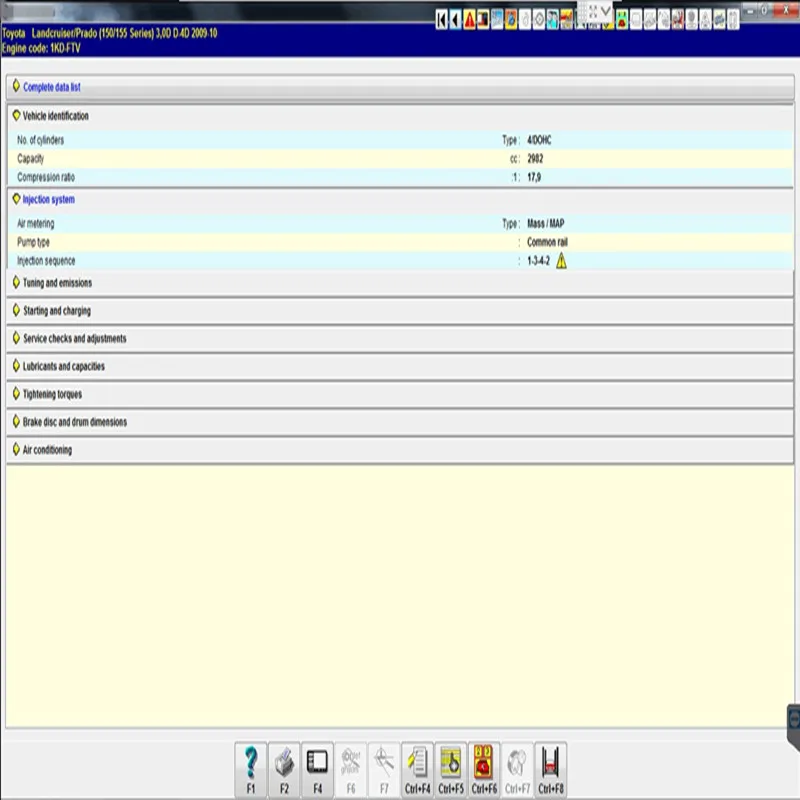This screenshot has height=800, width=800.
Task: Print the page with the F2 printer button
Action: point(284,769)
